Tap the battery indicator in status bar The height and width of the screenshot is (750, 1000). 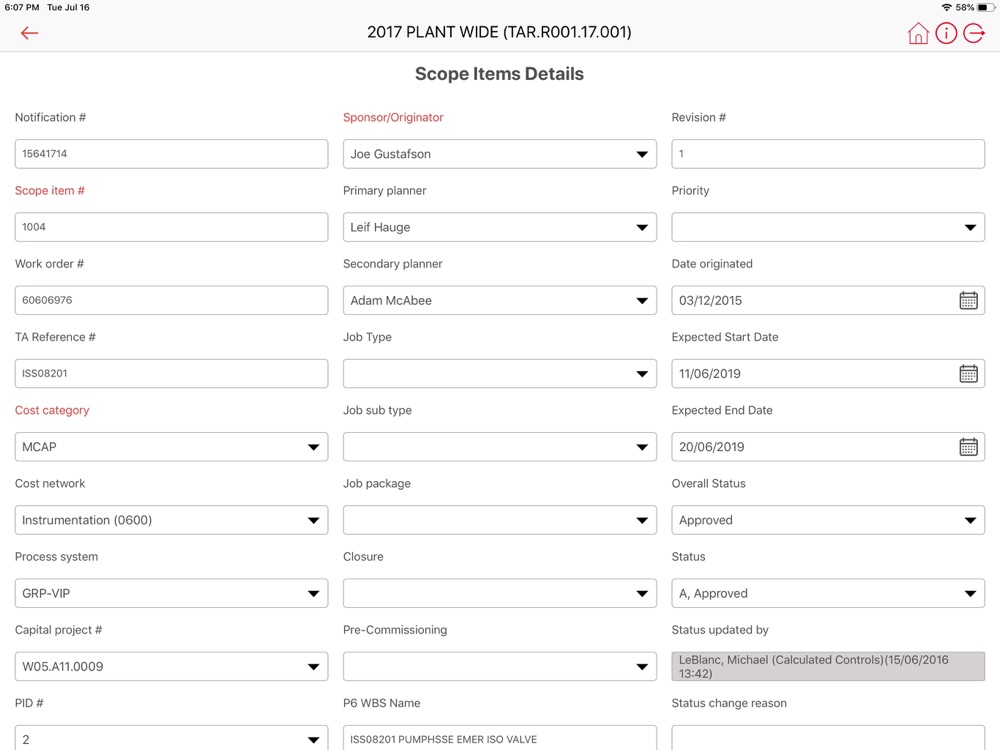pyautogui.click(x=985, y=8)
